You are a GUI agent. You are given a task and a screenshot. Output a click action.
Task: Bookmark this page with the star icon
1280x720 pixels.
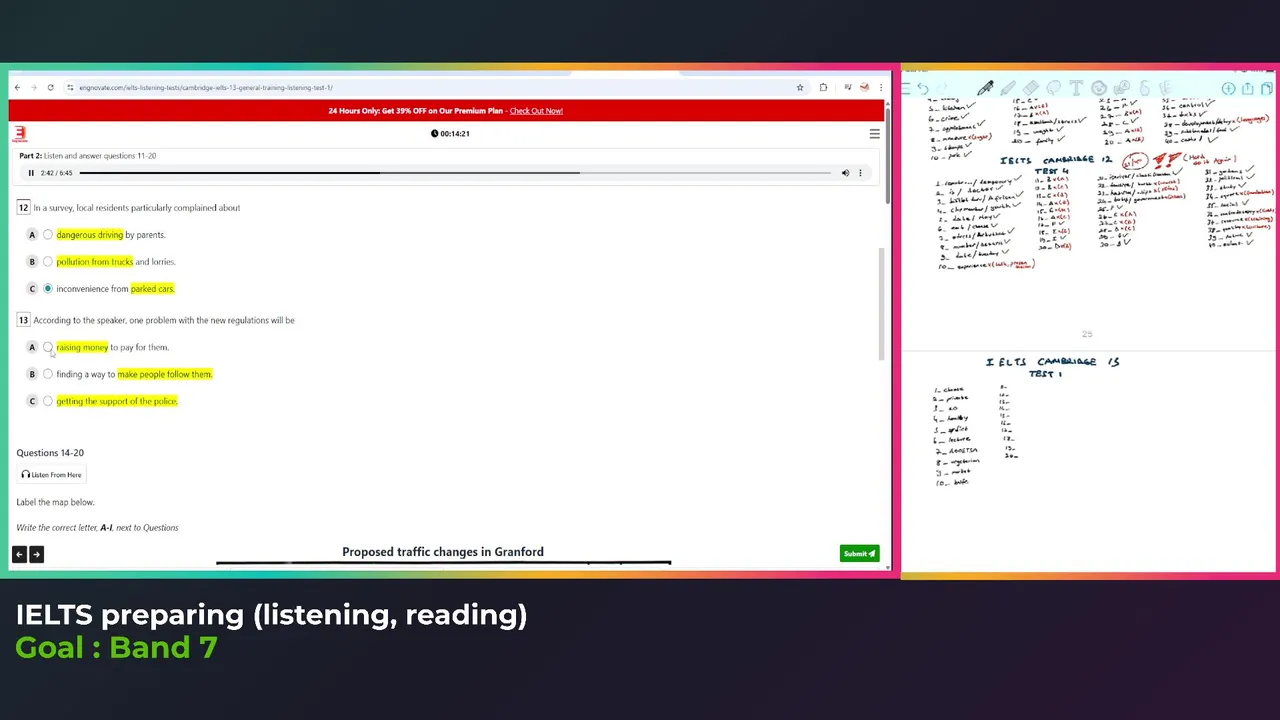(x=800, y=87)
